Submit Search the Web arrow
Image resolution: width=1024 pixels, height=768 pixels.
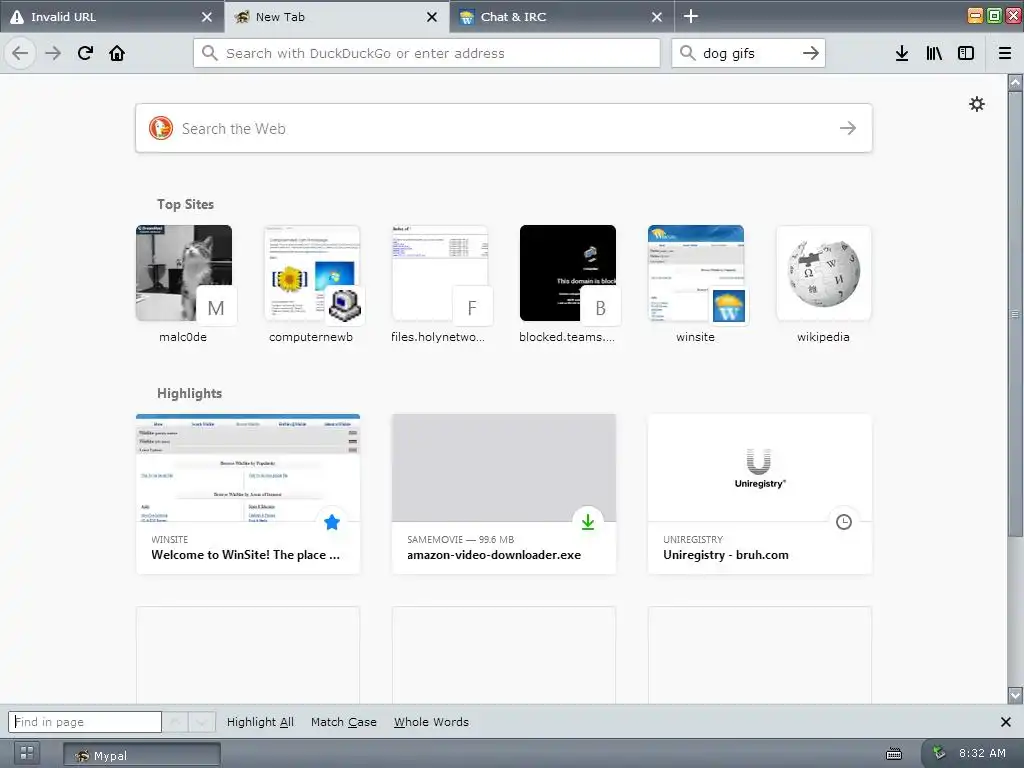tap(848, 128)
